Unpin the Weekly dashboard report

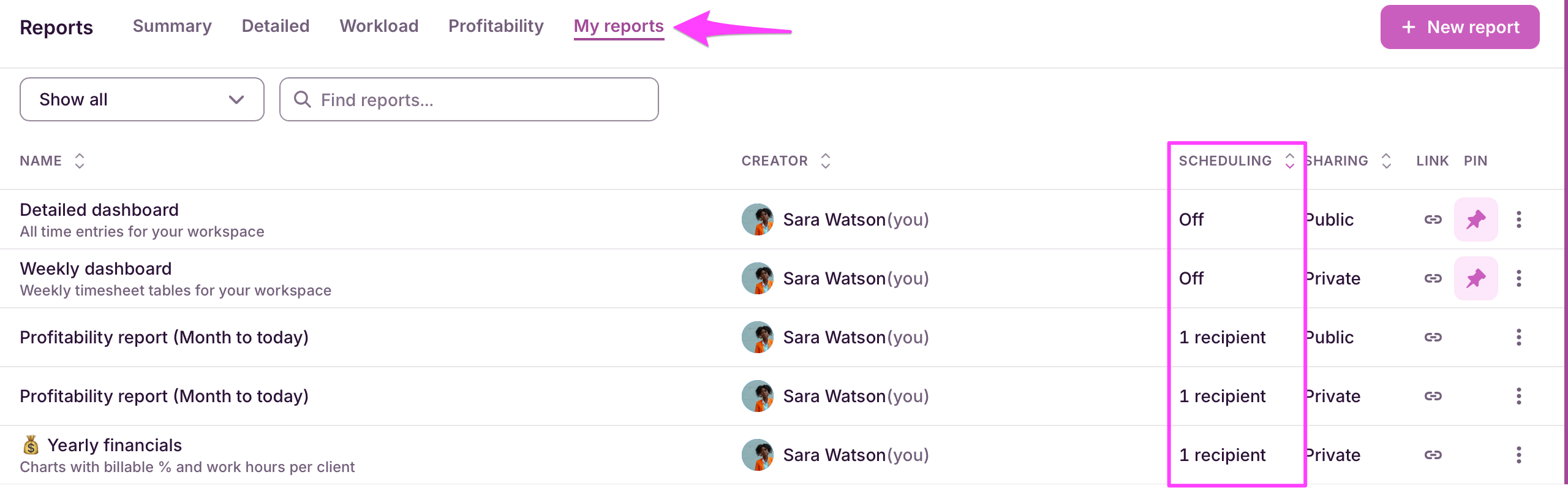[1476, 278]
